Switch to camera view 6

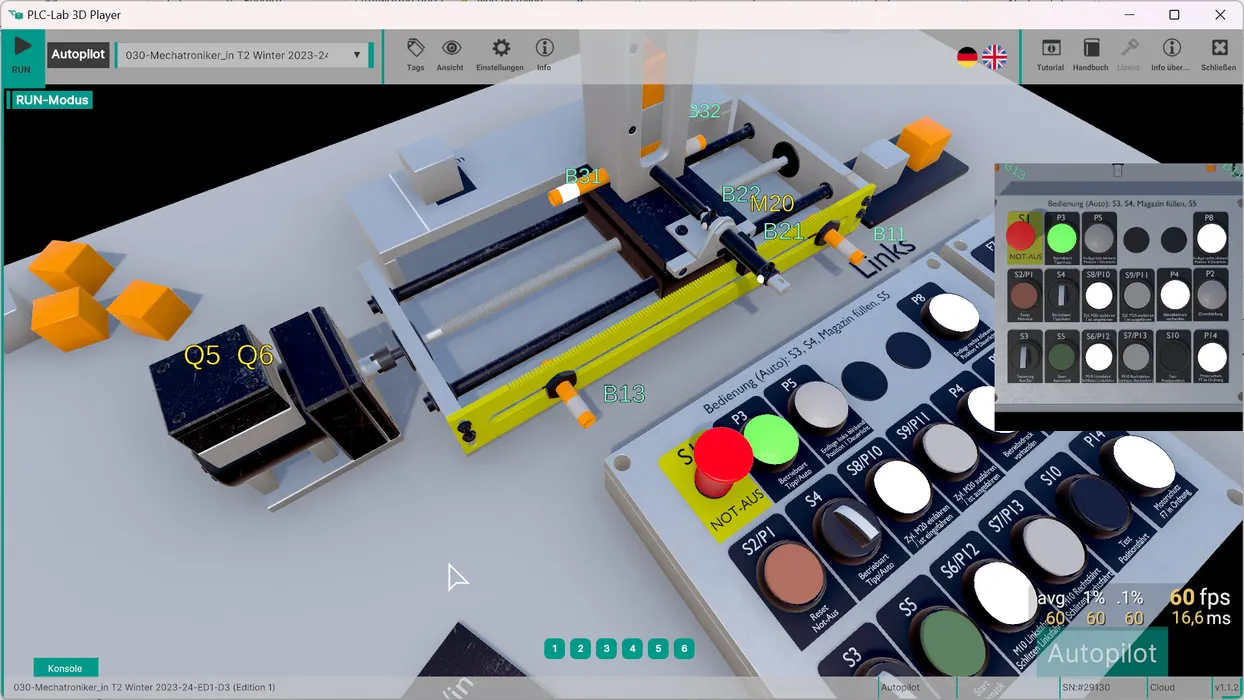[x=684, y=649]
